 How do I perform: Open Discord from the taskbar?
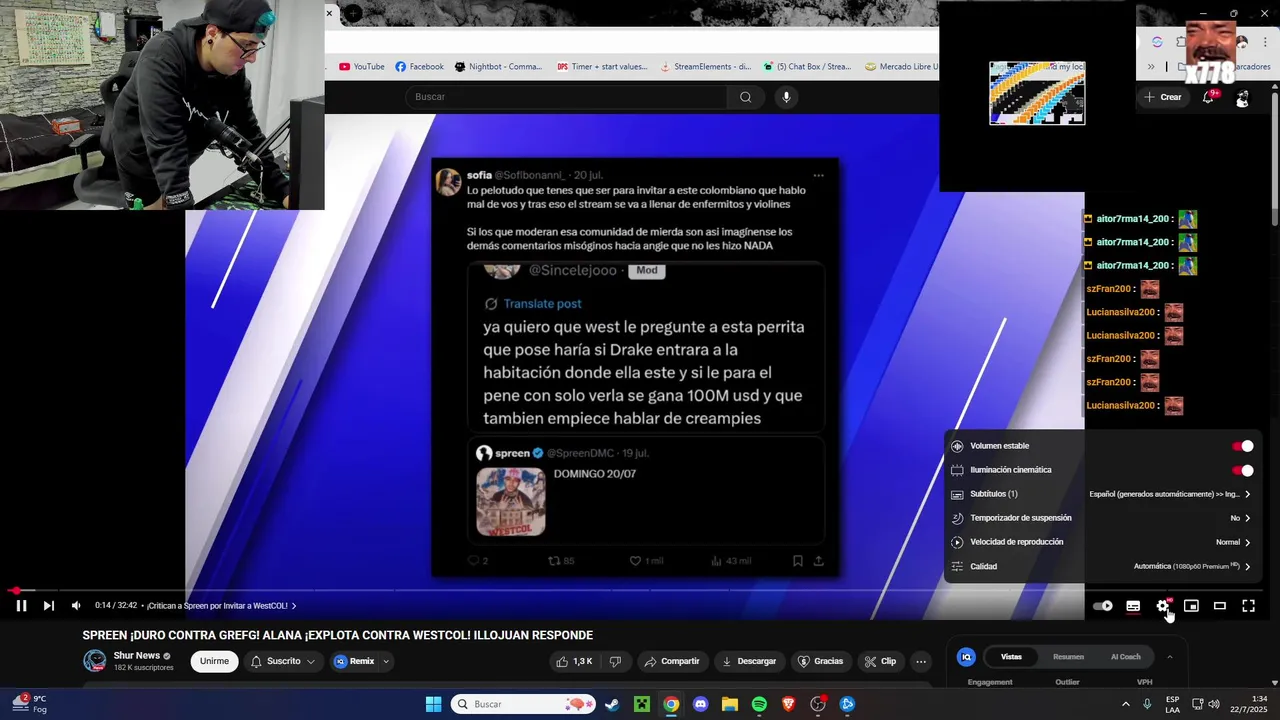pyautogui.click(x=700, y=704)
